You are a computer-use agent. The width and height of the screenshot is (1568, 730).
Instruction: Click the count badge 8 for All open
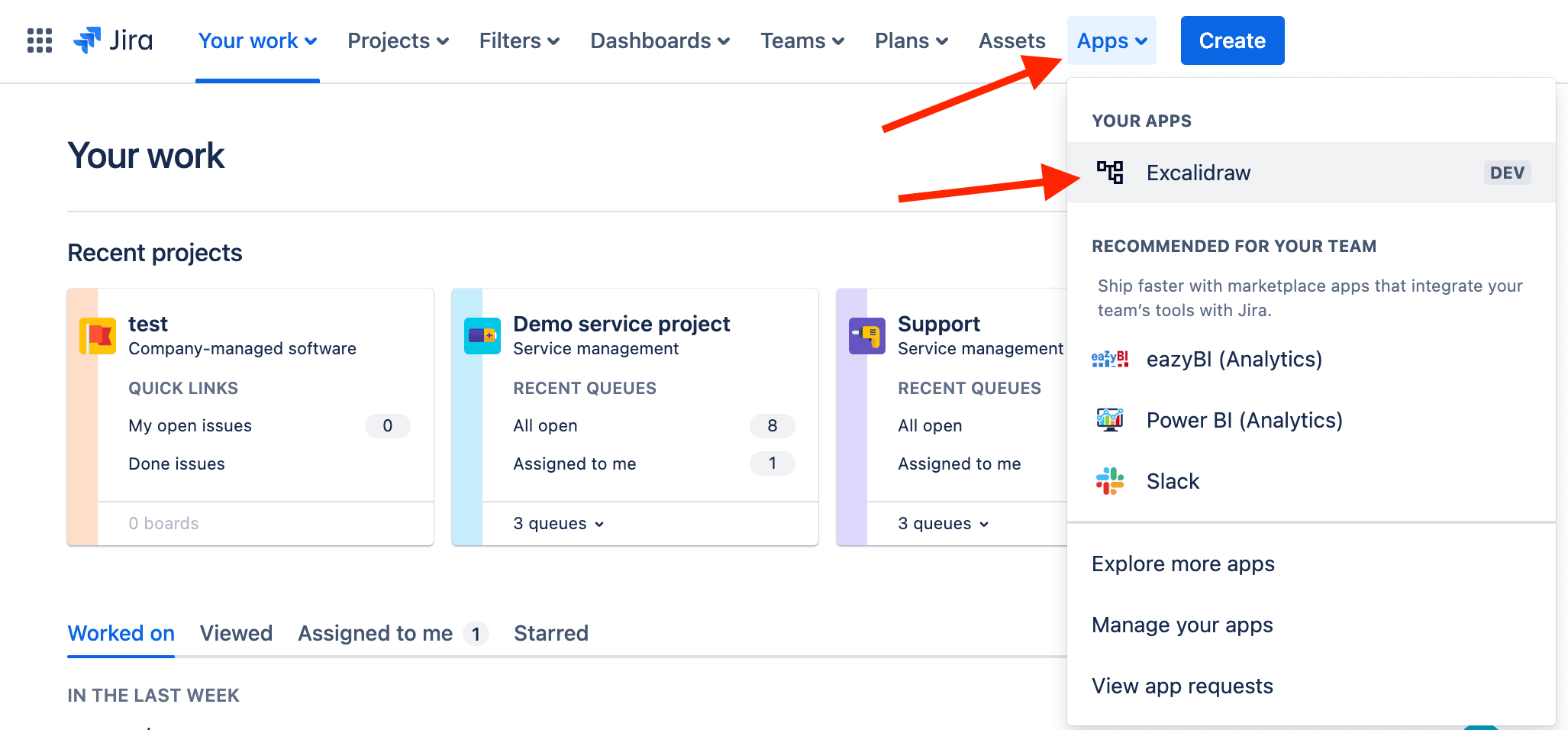(773, 425)
